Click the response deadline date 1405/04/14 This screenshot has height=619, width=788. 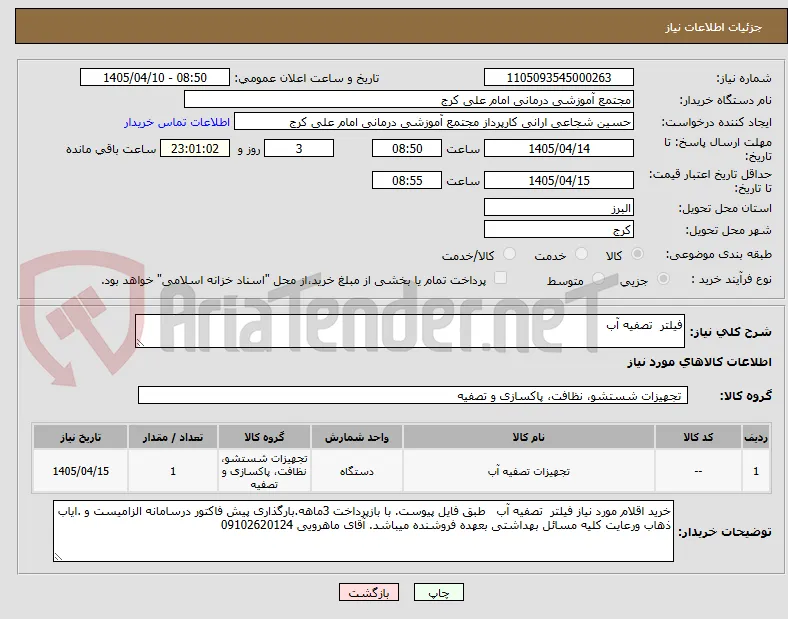click(x=558, y=148)
